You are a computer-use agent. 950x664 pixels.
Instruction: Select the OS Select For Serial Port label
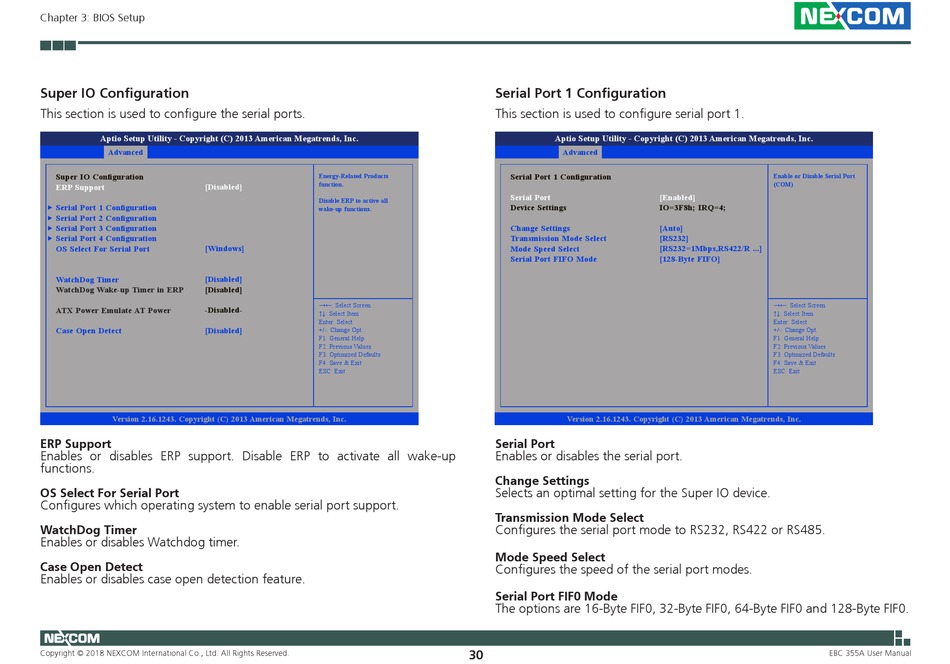coord(102,249)
